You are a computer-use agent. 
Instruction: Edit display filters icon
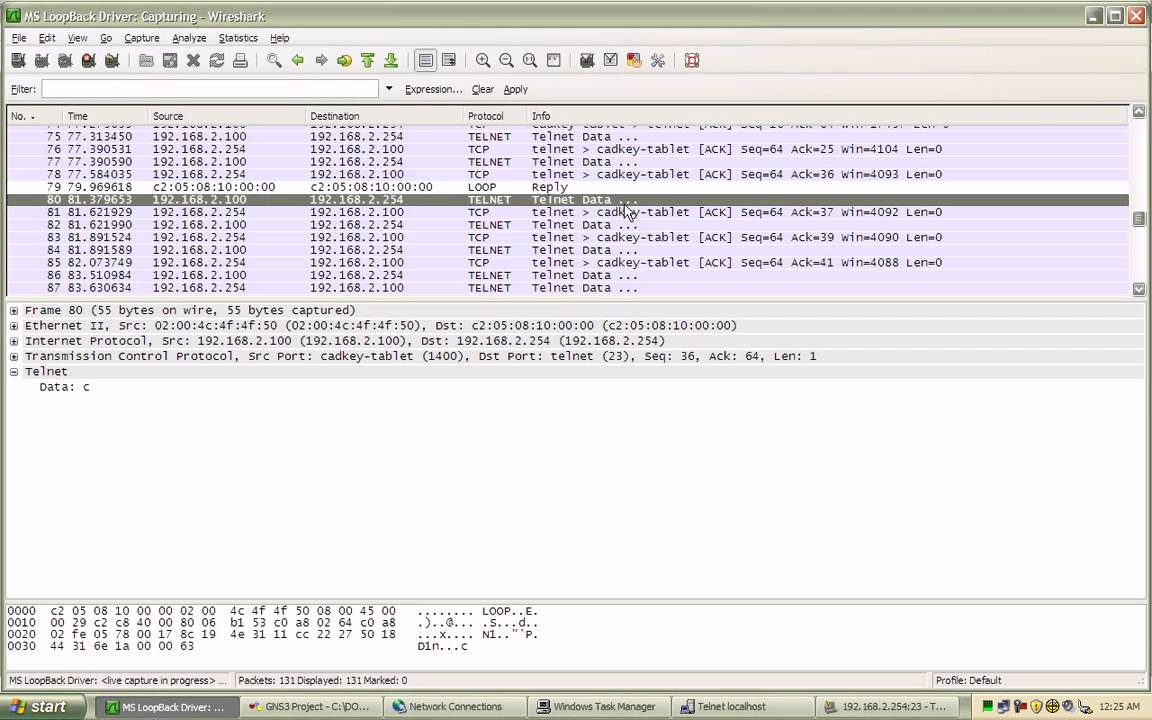coord(611,61)
